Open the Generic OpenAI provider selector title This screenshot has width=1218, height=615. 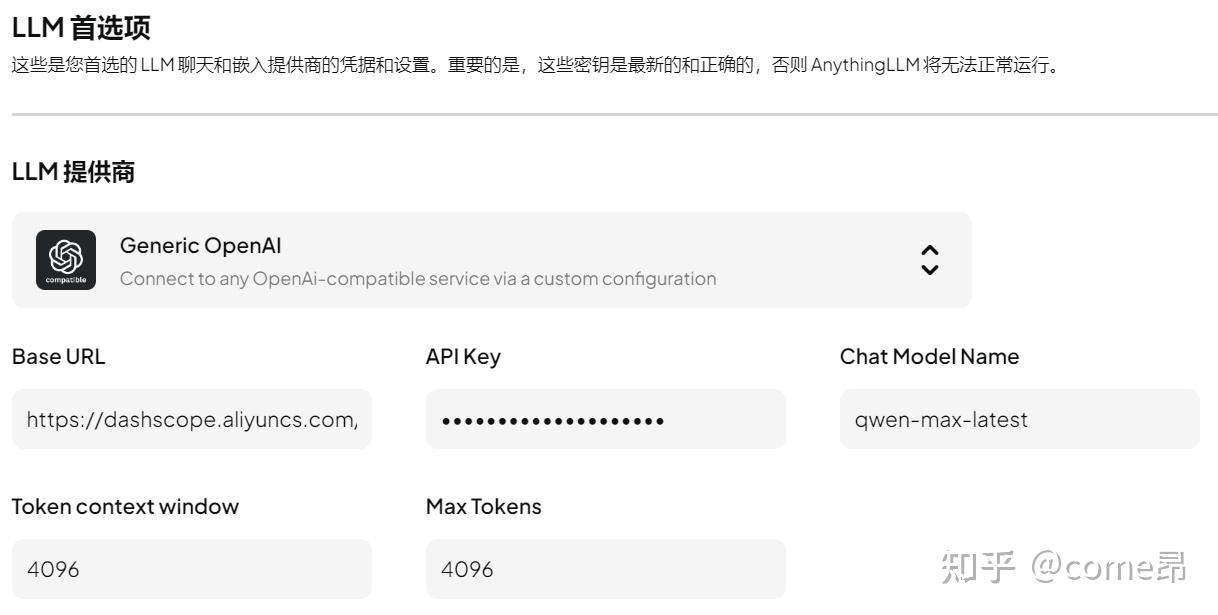tap(201, 245)
